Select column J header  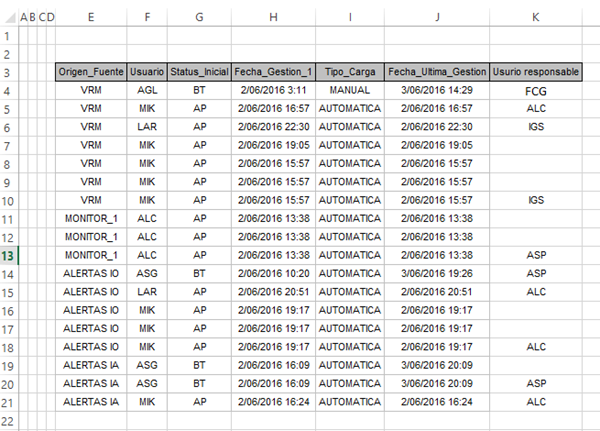(437, 17)
